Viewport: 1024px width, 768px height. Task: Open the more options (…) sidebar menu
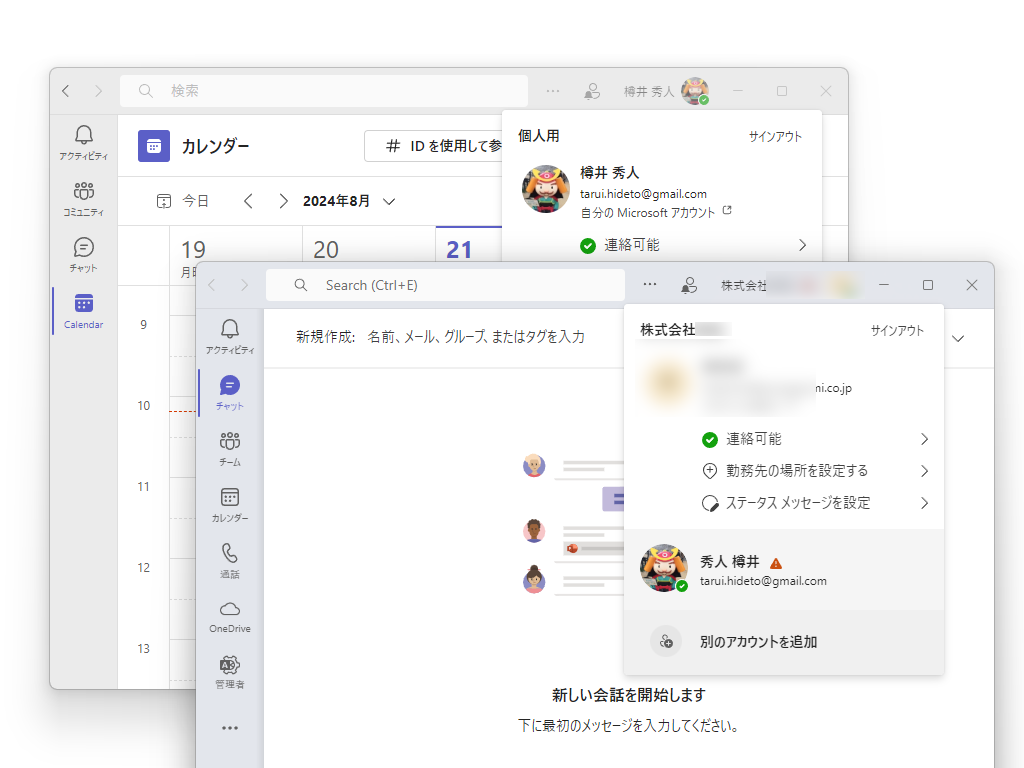click(x=229, y=728)
